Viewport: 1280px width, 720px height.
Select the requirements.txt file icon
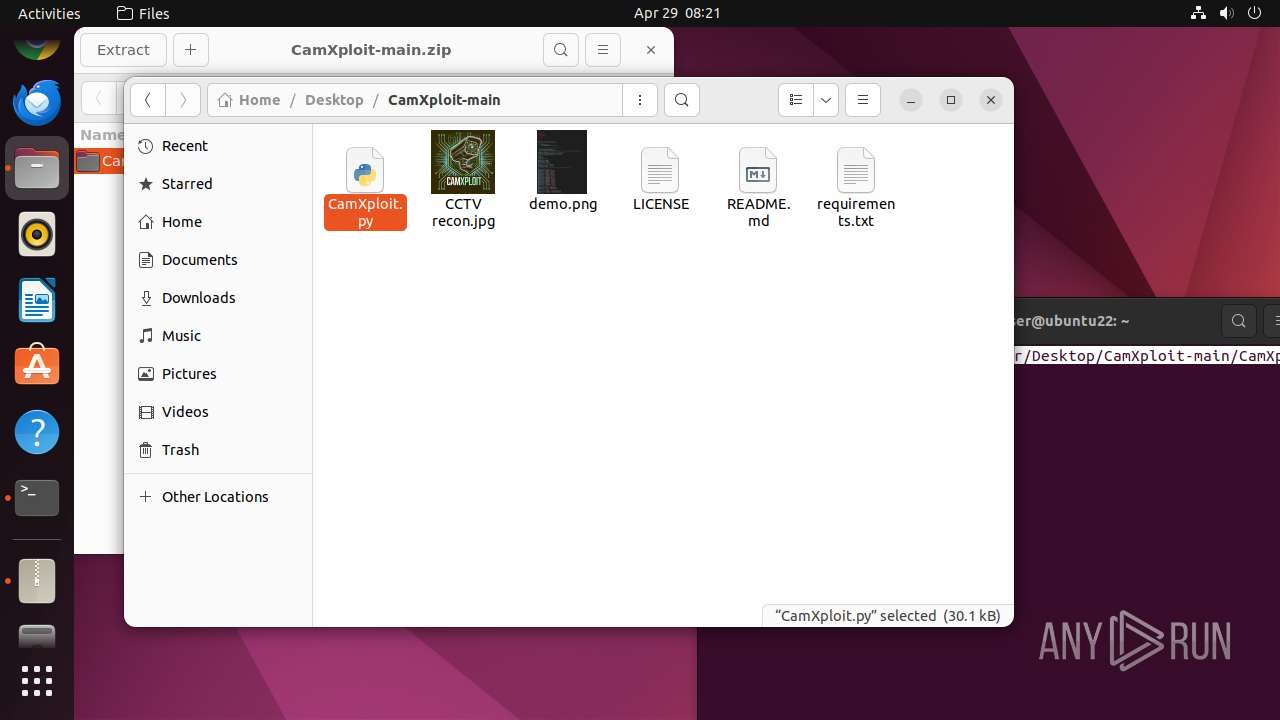(x=856, y=171)
